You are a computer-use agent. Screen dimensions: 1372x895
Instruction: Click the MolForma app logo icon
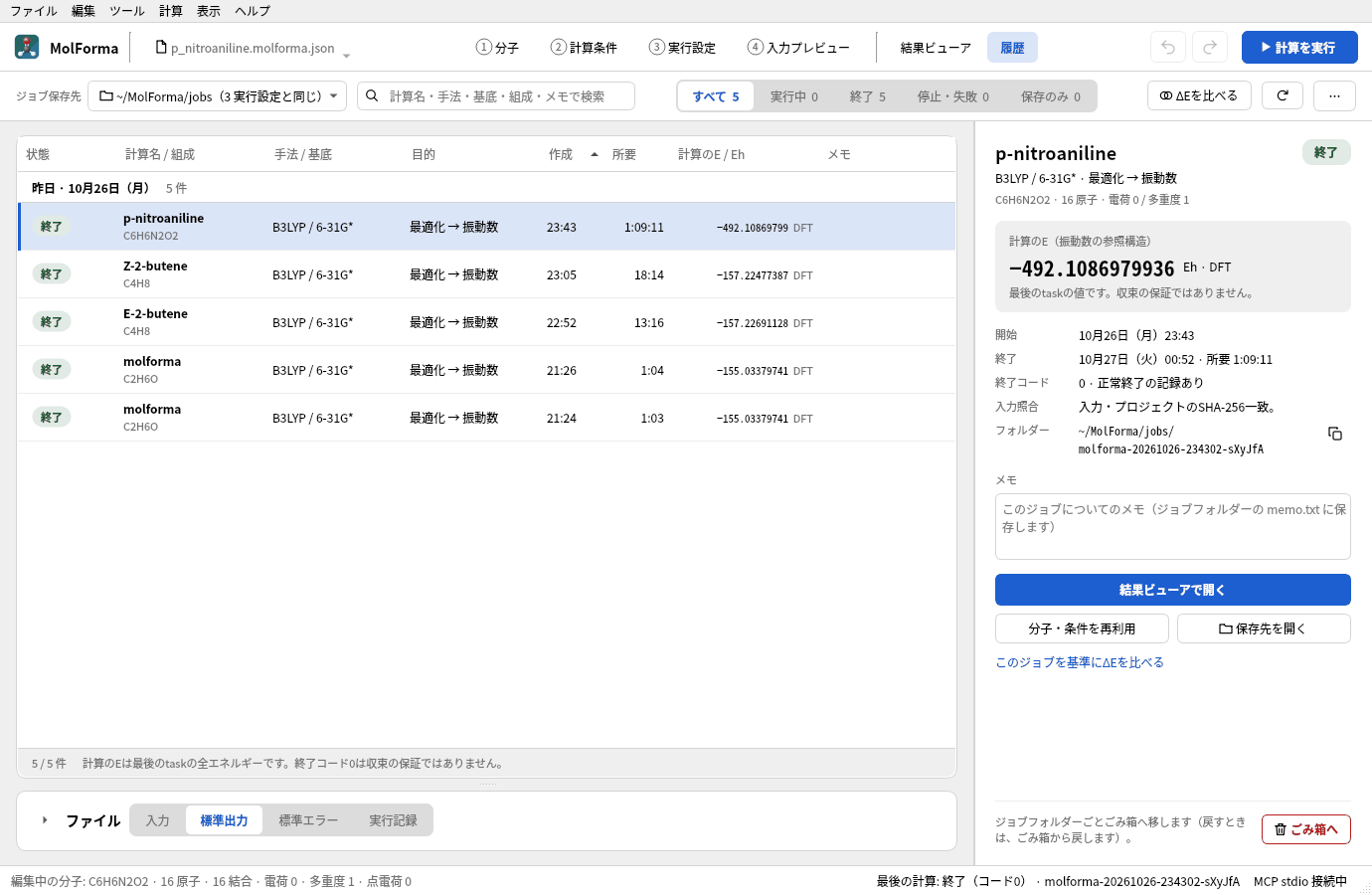click(27, 47)
